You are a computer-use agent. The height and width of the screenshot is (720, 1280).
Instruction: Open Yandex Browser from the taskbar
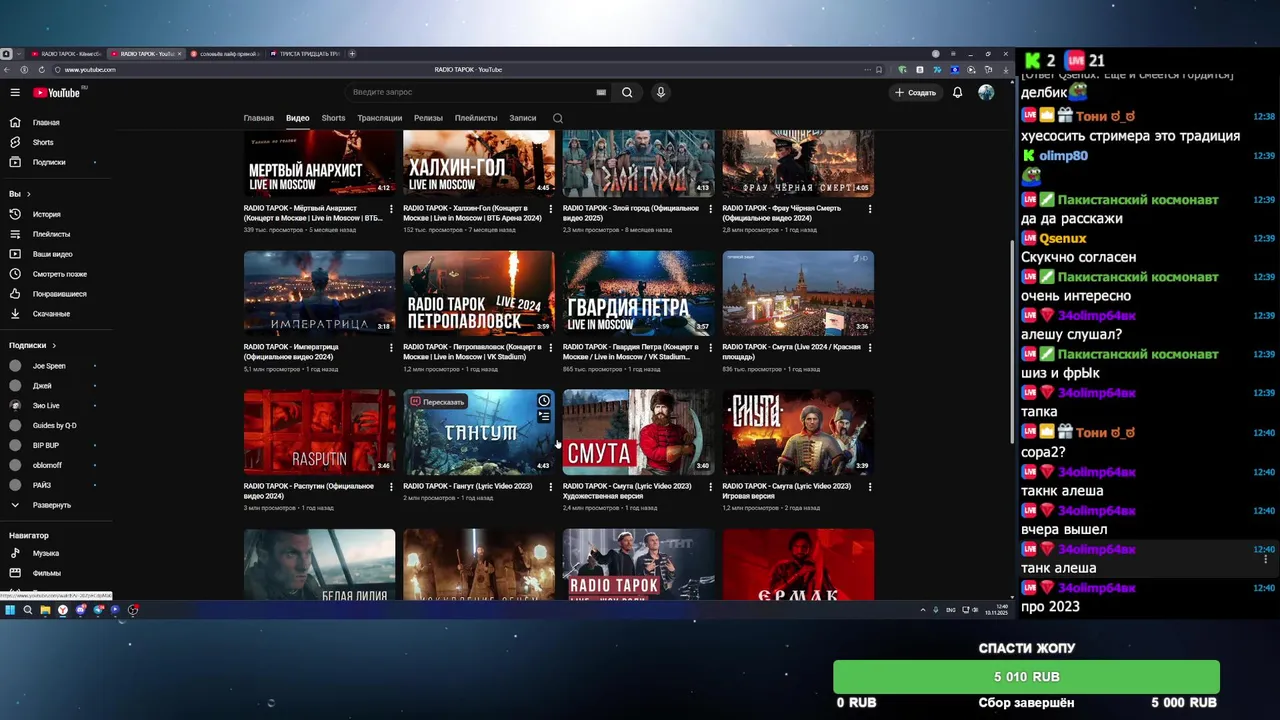click(63, 610)
